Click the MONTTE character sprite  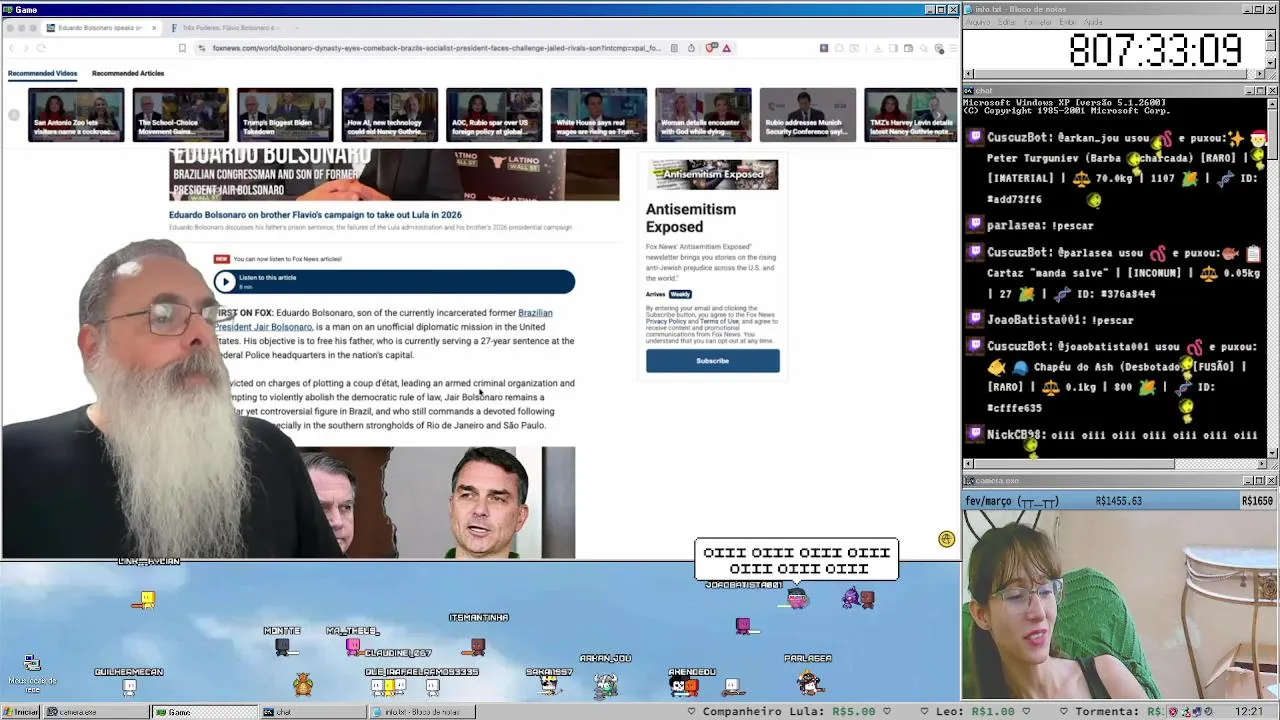tap(283, 647)
